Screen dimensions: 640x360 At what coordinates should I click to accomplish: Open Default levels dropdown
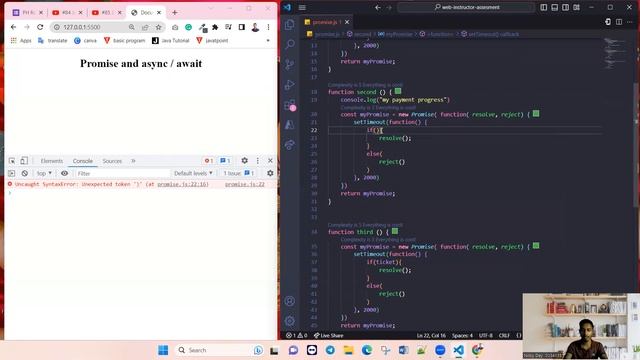[x=193, y=173]
